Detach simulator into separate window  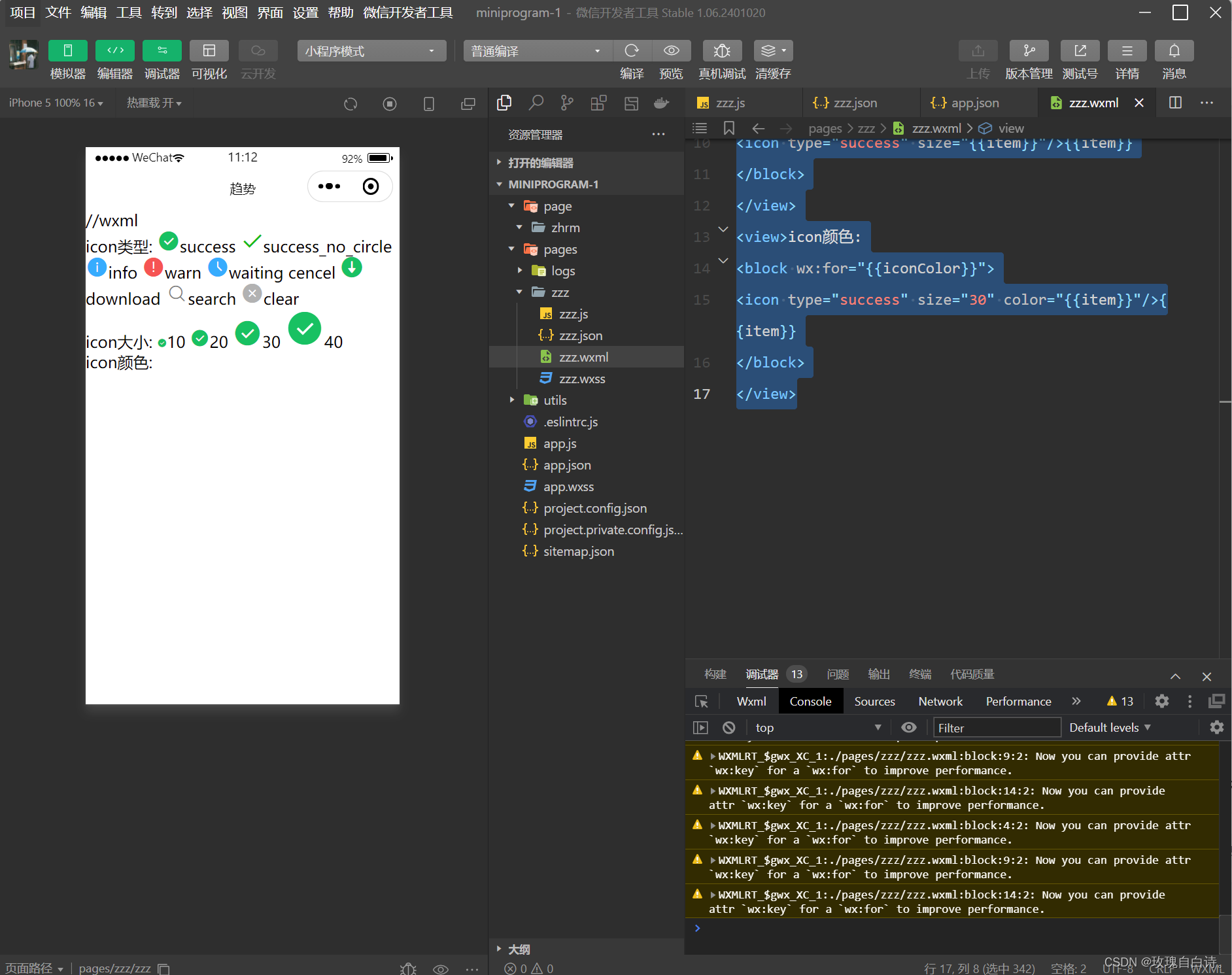(x=468, y=103)
